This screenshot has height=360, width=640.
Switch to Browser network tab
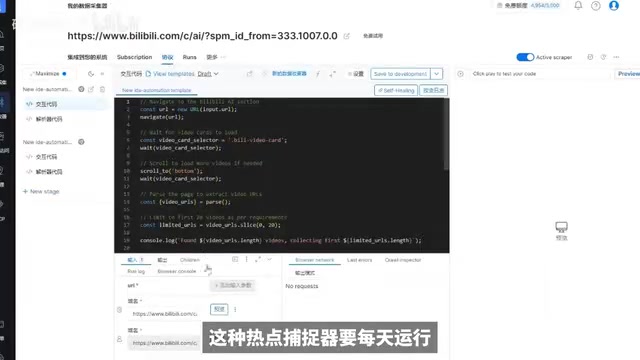click(315, 260)
